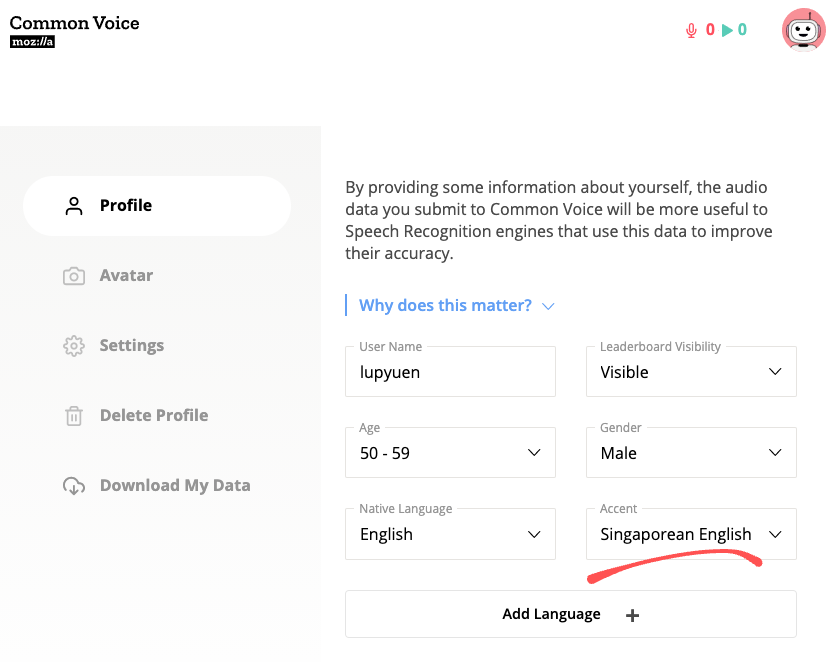Image resolution: width=837 pixels, height=662 pixels.
Task: Expand the chevron next to Why does this matter
Action: tap(548, 306)
